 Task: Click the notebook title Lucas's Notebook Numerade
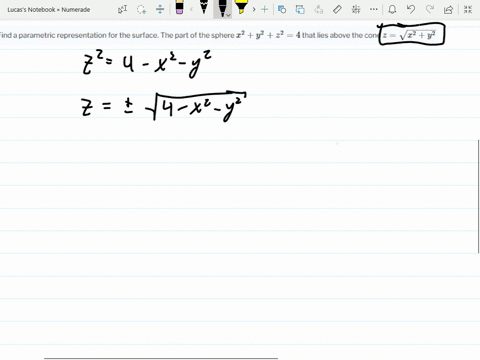pyautogui.click(x=49, y=10)
